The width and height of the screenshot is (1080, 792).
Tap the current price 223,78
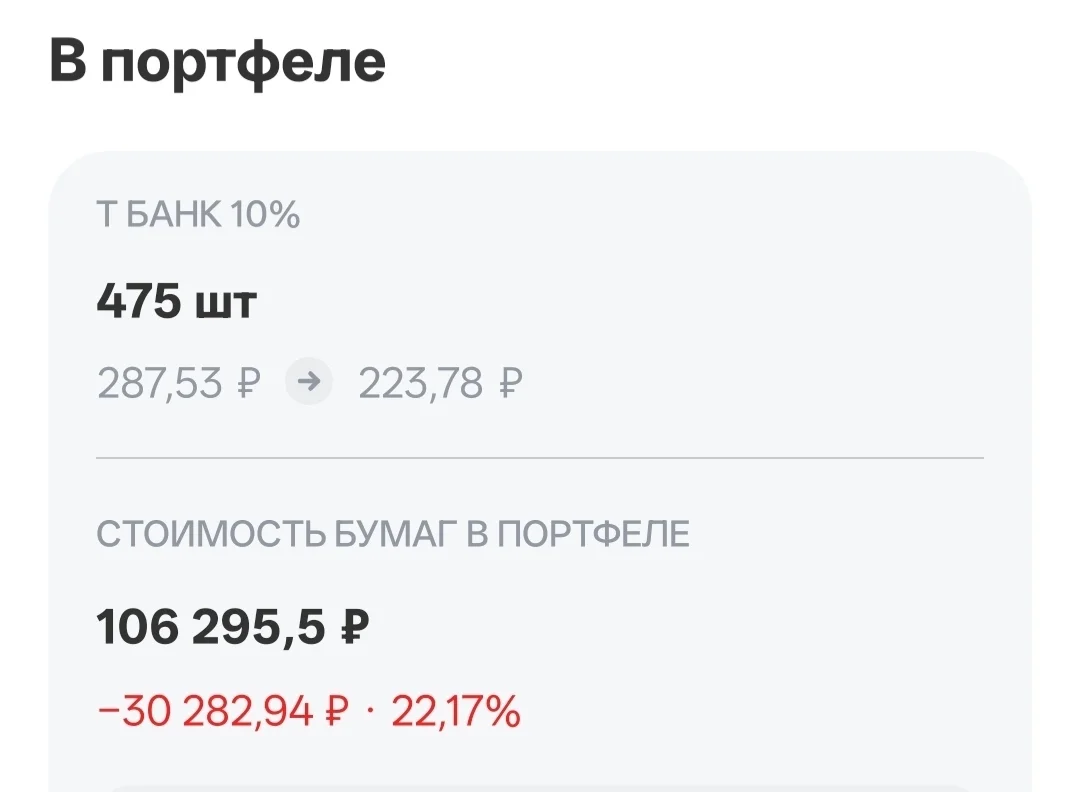point(421,383)
